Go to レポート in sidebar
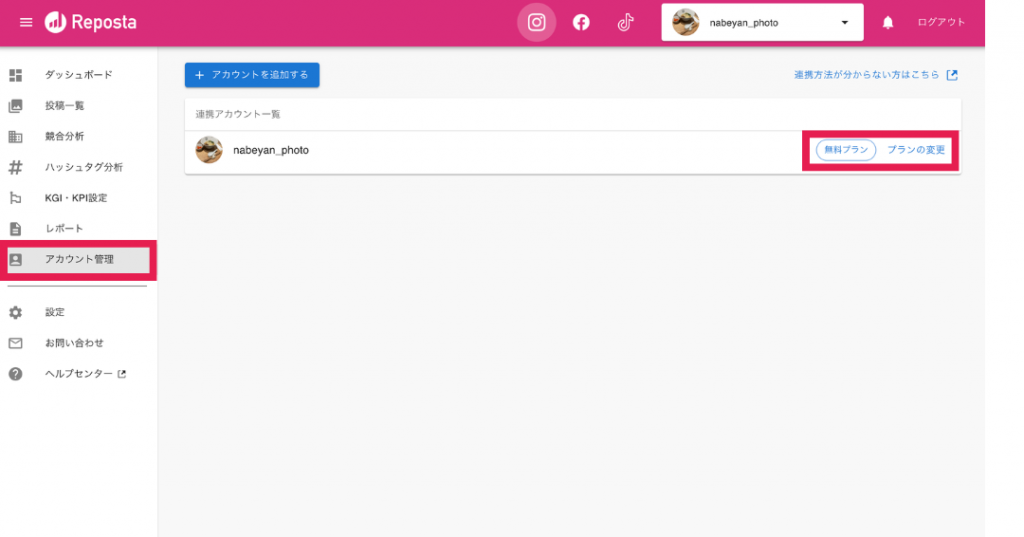The image size is (1024, 537). pyautogui.click(x=64, y=229)
